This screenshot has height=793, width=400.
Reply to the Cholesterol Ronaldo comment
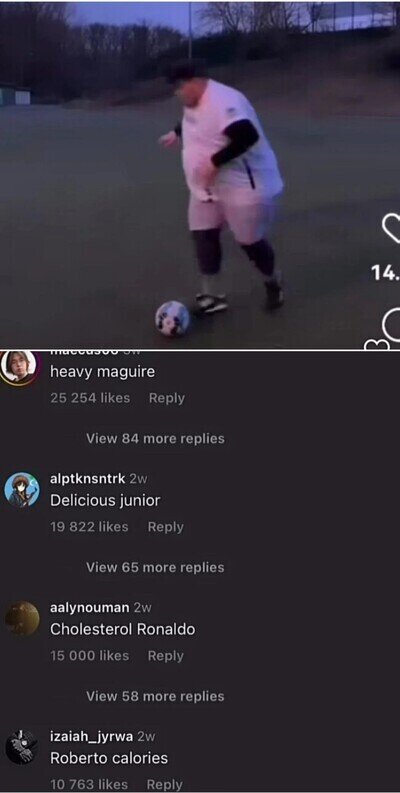pos(166,656)
